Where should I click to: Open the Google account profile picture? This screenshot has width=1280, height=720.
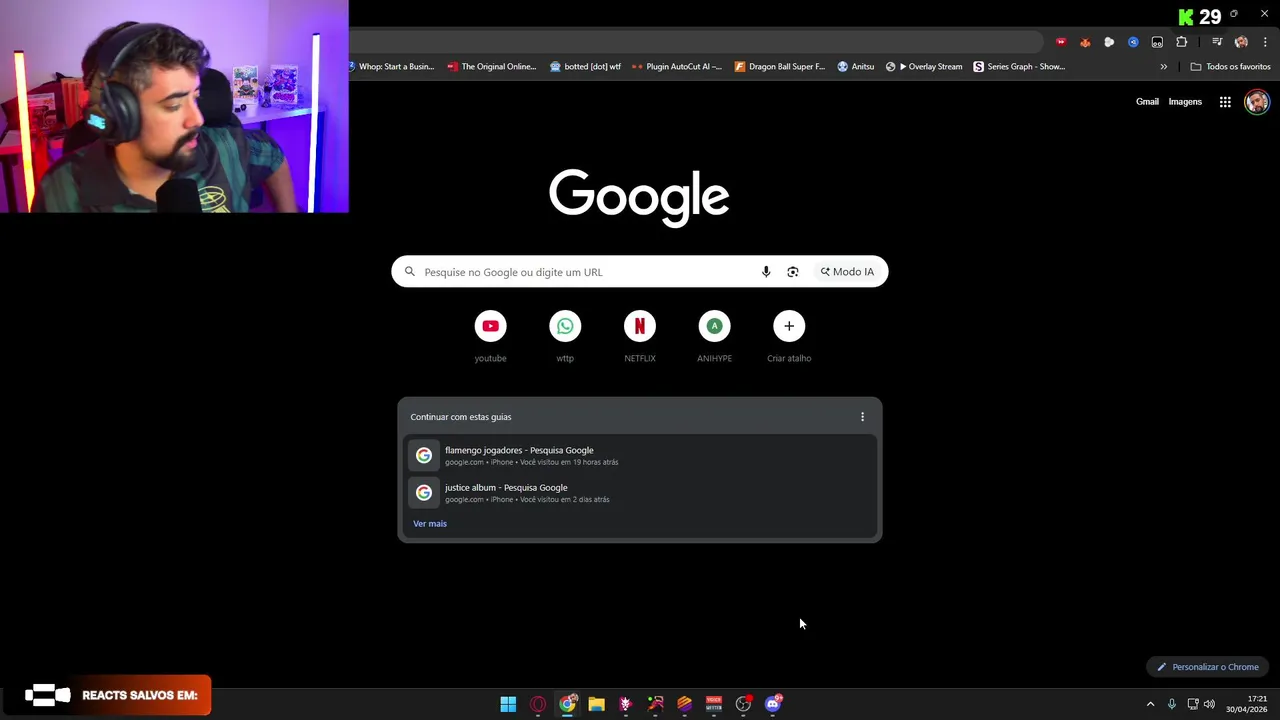coord(1257,102)
